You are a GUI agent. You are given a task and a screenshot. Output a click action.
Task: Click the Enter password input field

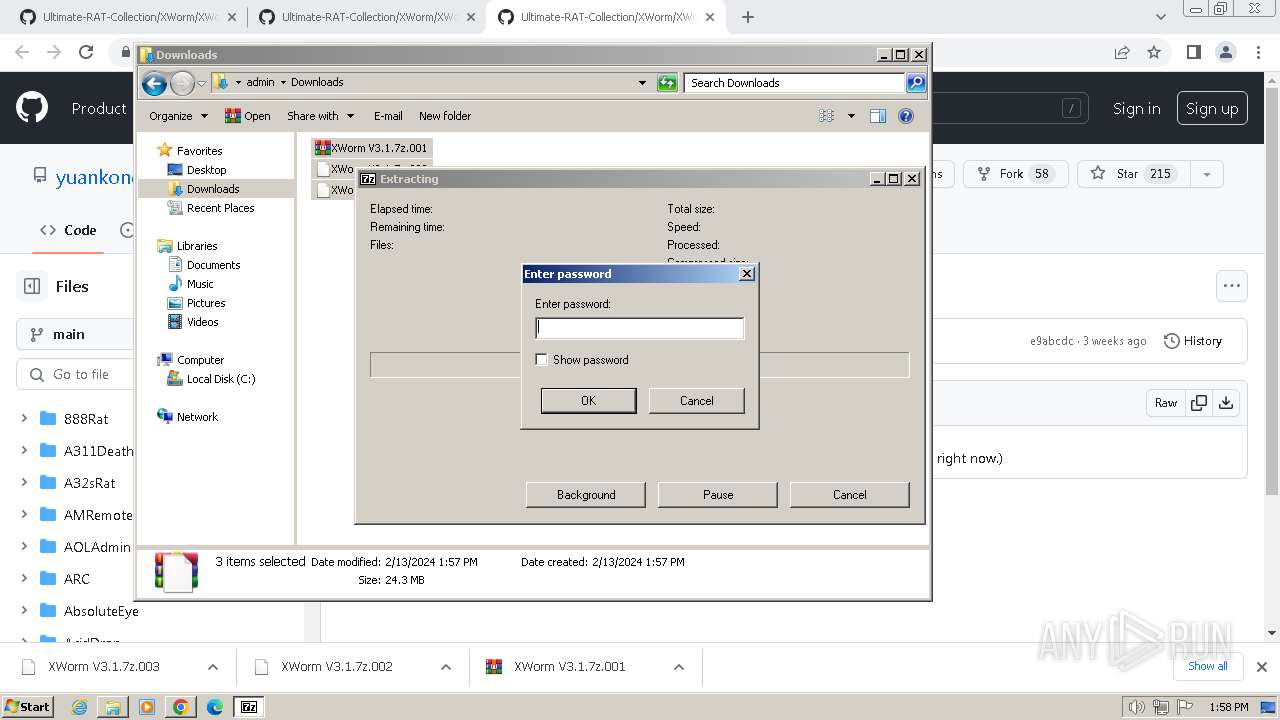[x=640, y=328]
